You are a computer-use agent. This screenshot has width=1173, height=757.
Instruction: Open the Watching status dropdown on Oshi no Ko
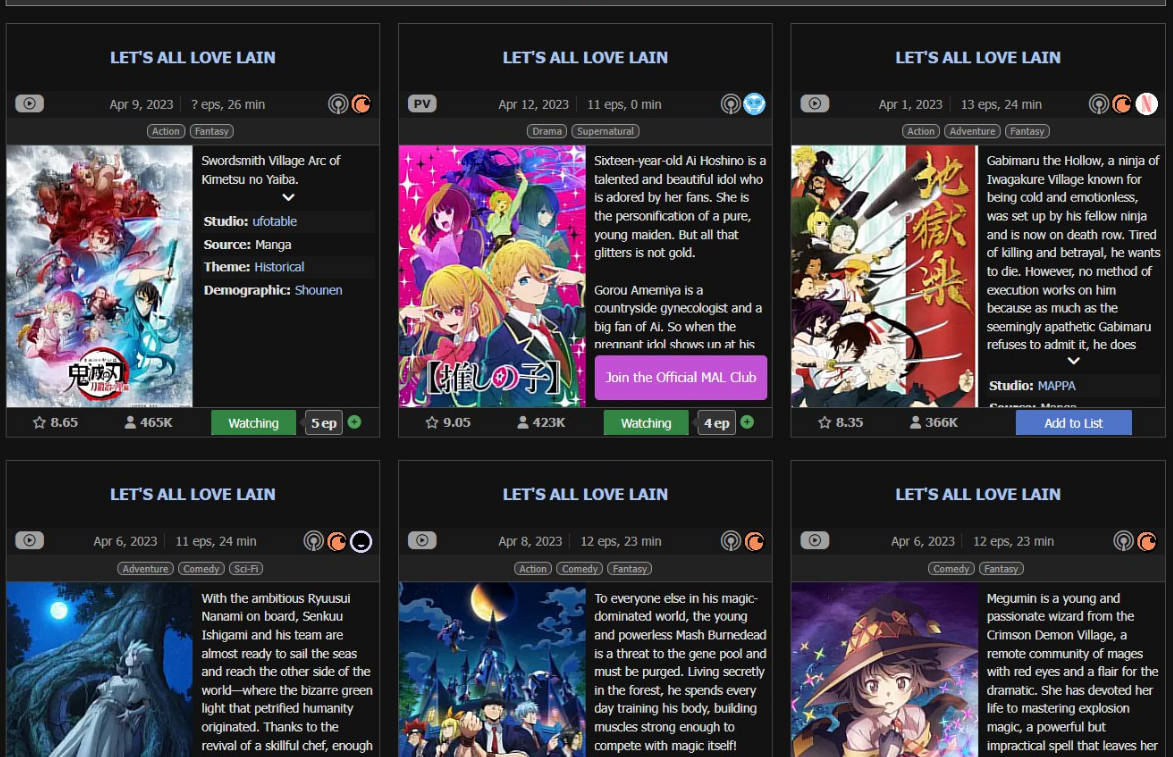point(645,422)
